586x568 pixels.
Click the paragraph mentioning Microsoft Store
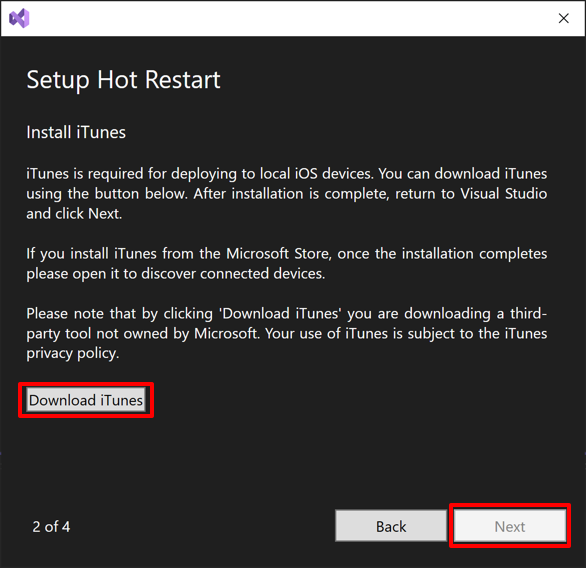pyautogui.click(x=287, y=263)
